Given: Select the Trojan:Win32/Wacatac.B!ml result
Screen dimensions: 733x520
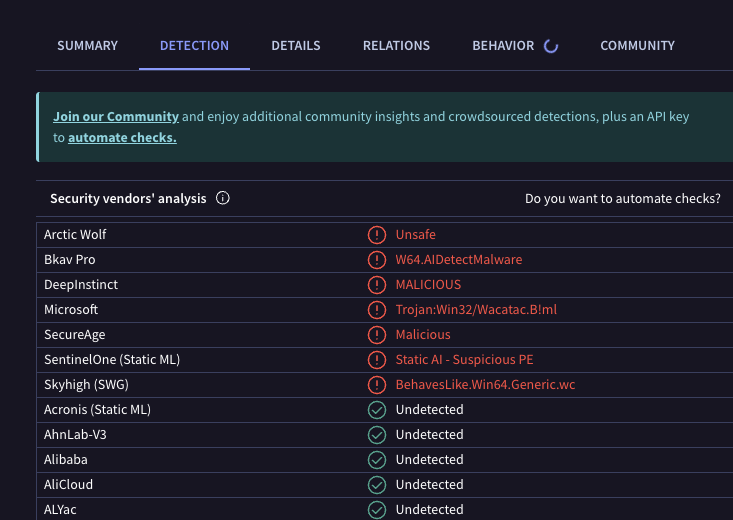Looking at the screenshot, I should click(x=476, y=310).
